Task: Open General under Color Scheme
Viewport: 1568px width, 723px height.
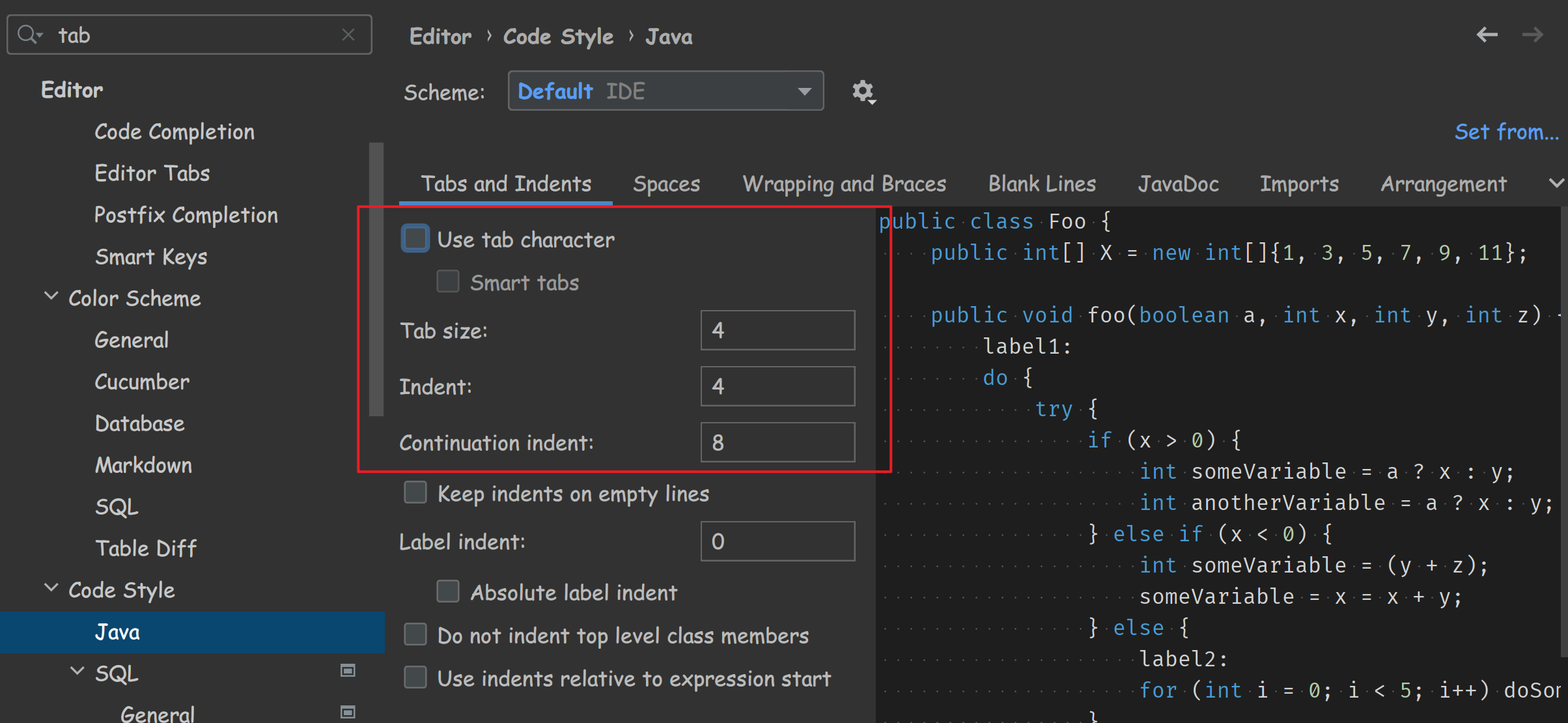Action: point(132,340)
